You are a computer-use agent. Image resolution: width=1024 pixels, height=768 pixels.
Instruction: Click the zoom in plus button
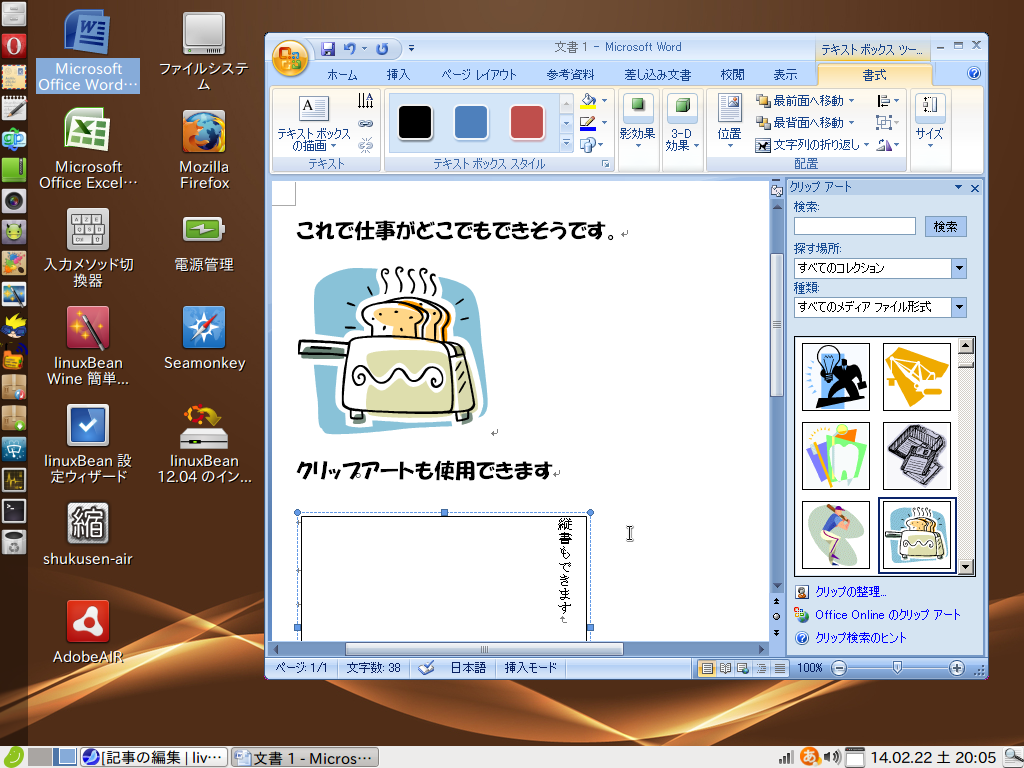(957, 667)
